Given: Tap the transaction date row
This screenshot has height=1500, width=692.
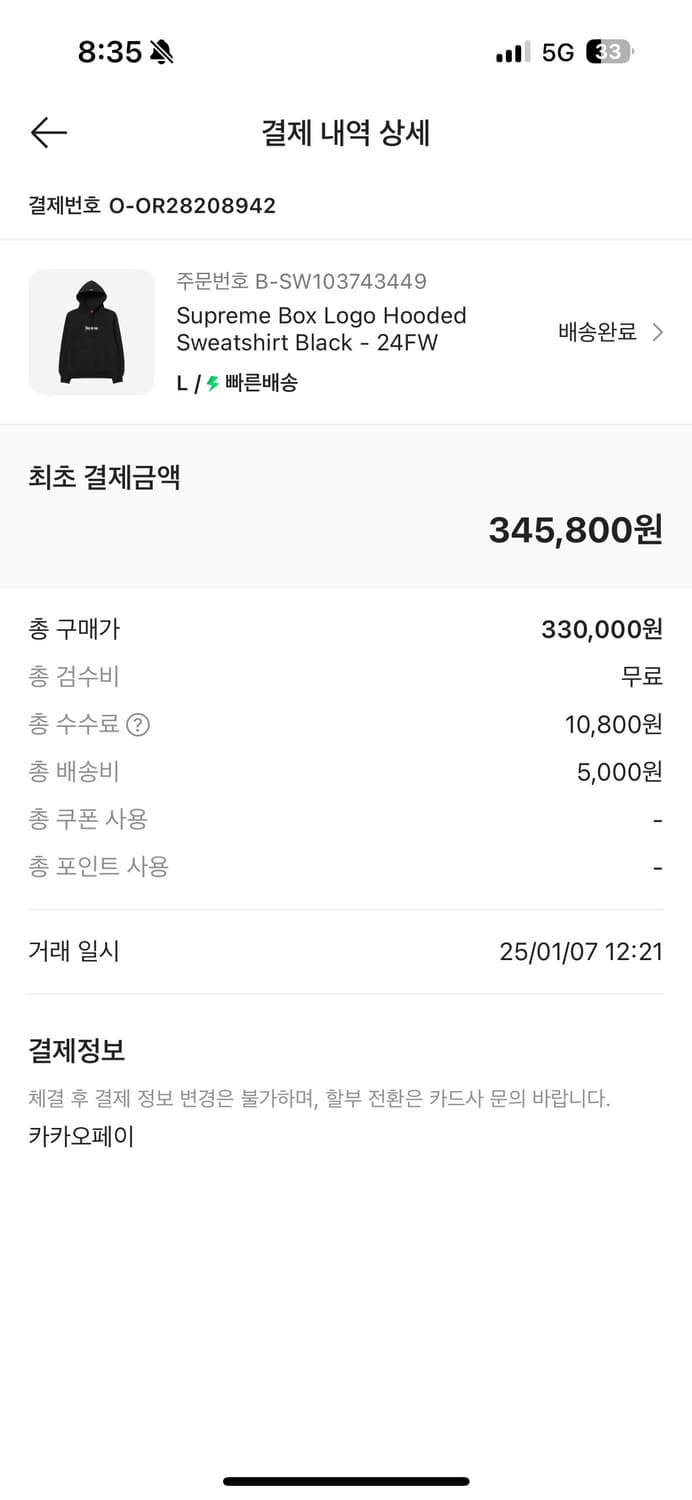Looking at the screenshot, I should click(x=346, y=951).
